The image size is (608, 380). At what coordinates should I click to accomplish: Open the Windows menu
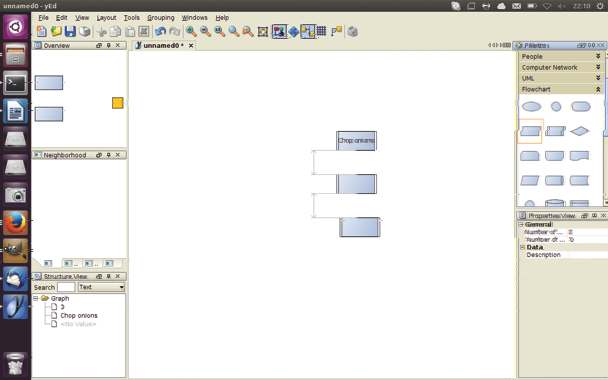(x=194, y=17)
